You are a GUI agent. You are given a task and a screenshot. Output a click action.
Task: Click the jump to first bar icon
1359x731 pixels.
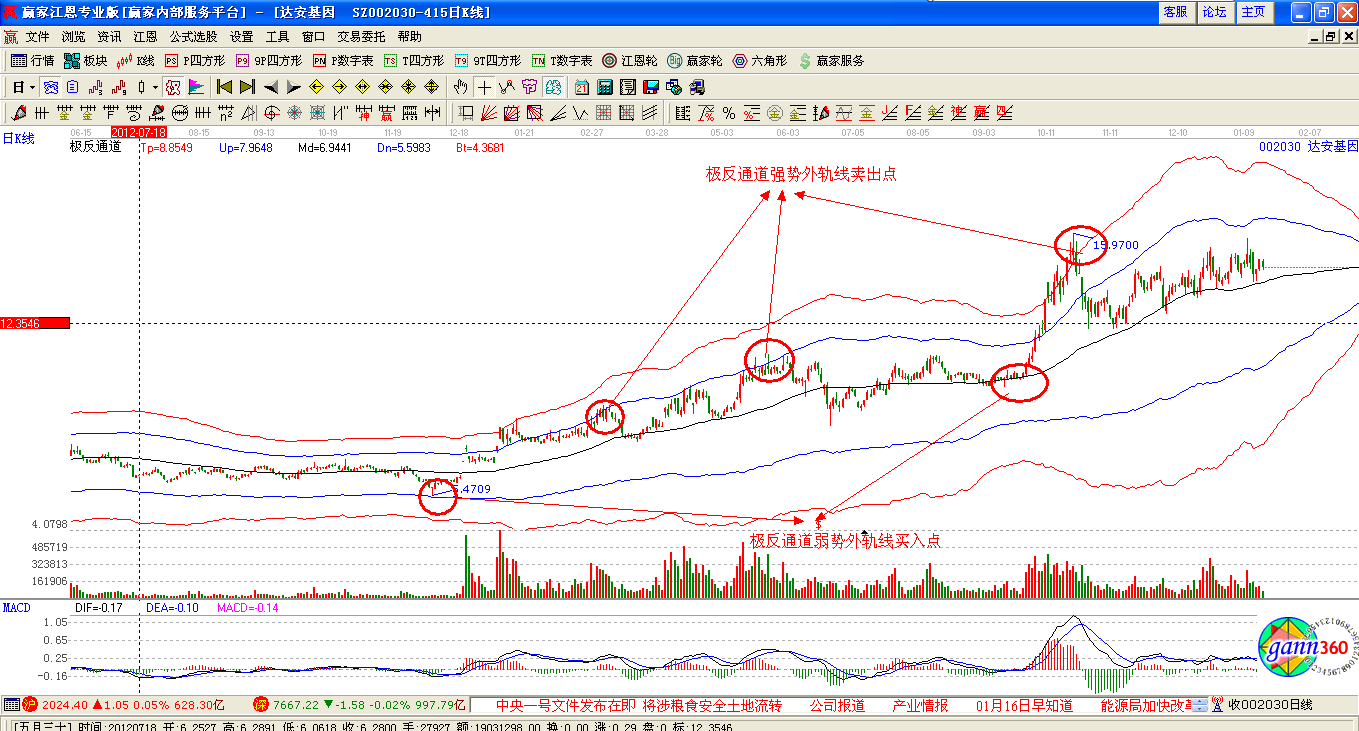click(224, 87)
